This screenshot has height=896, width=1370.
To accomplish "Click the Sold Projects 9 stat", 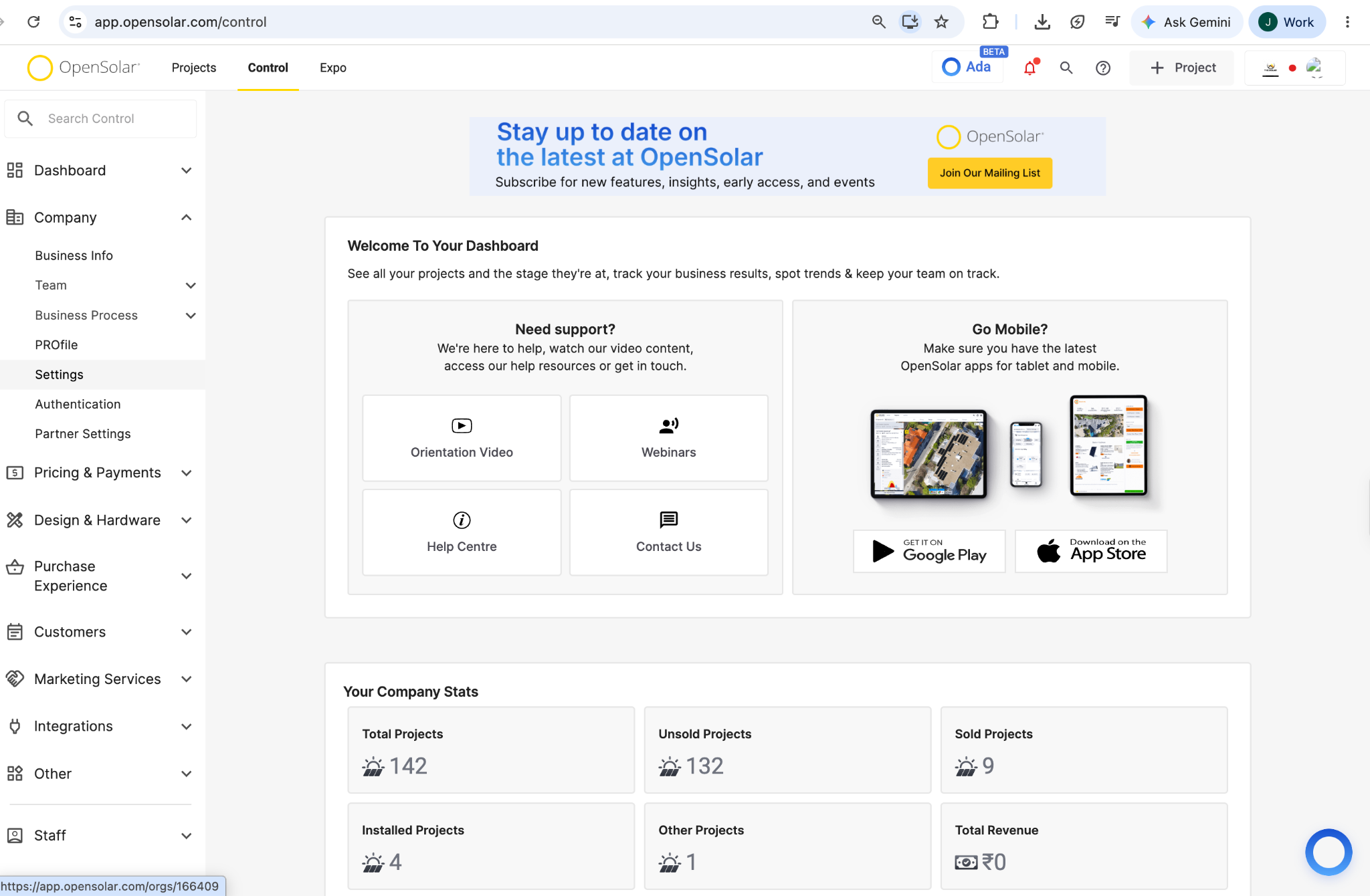I will click(x=1084, y=750).
